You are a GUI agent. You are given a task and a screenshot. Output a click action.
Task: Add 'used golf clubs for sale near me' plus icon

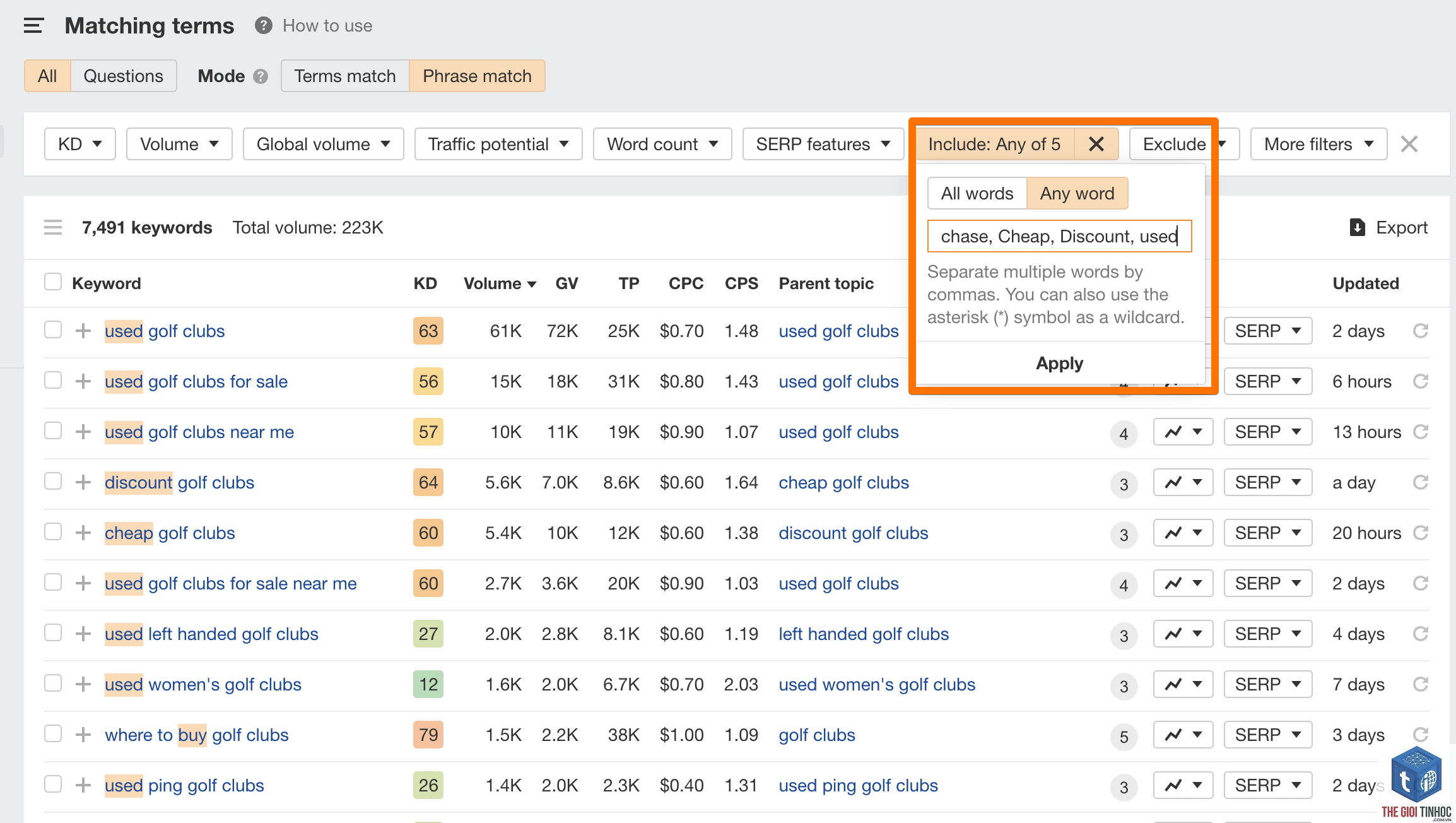(83, 583)
